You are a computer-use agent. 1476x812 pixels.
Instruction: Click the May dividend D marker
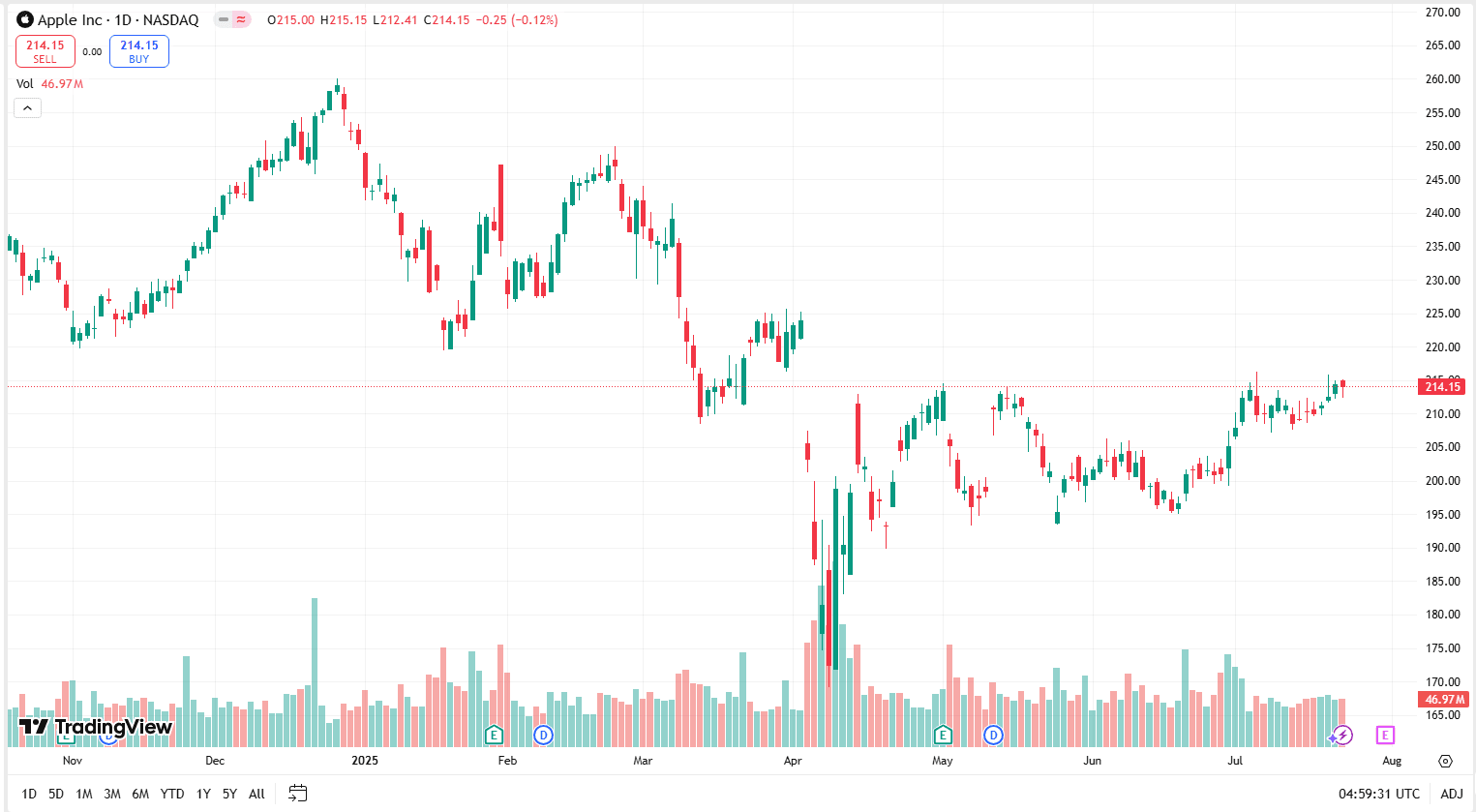[x=993, y=736]
